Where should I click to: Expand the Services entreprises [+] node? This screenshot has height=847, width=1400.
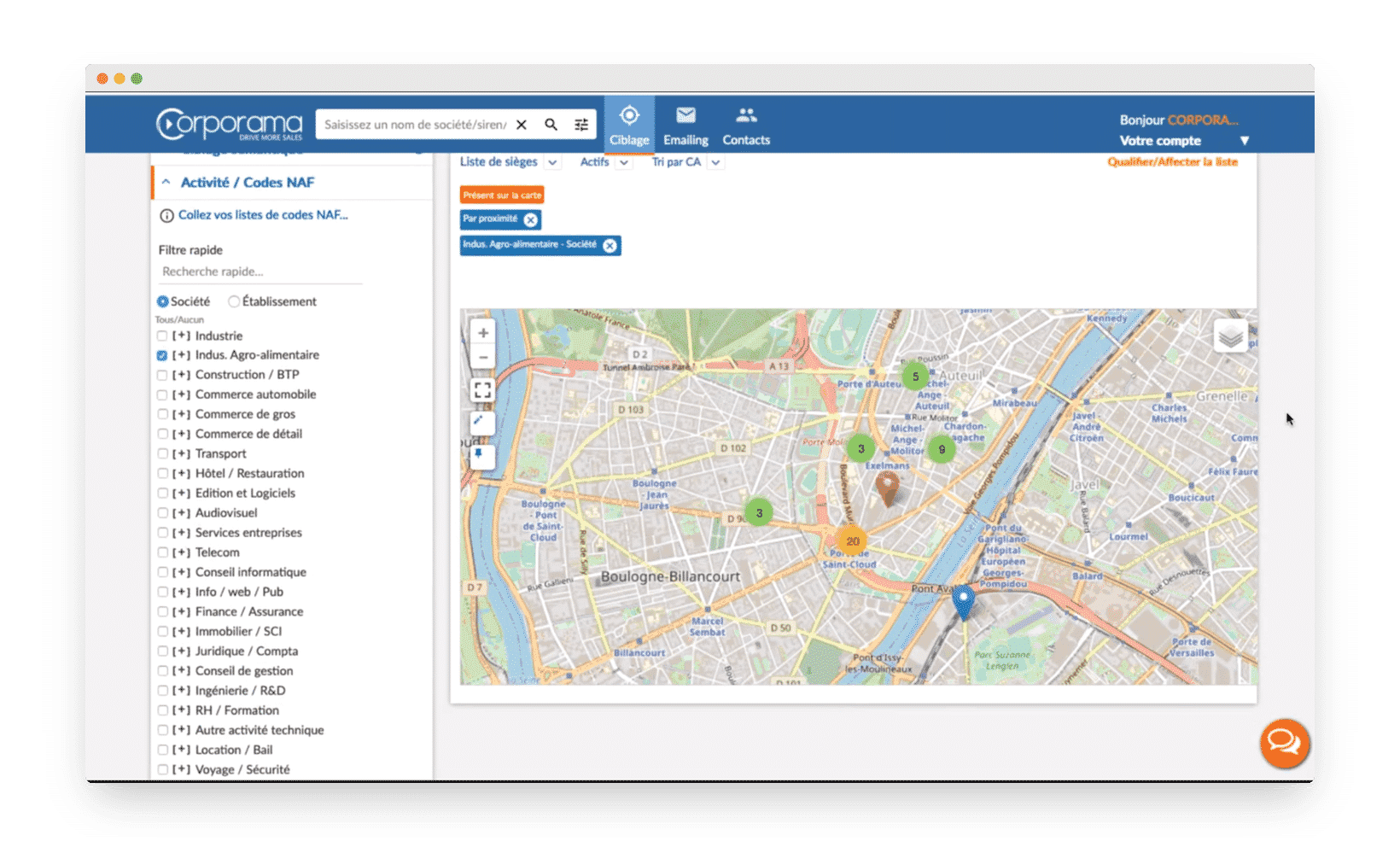[x=181, y=533]
